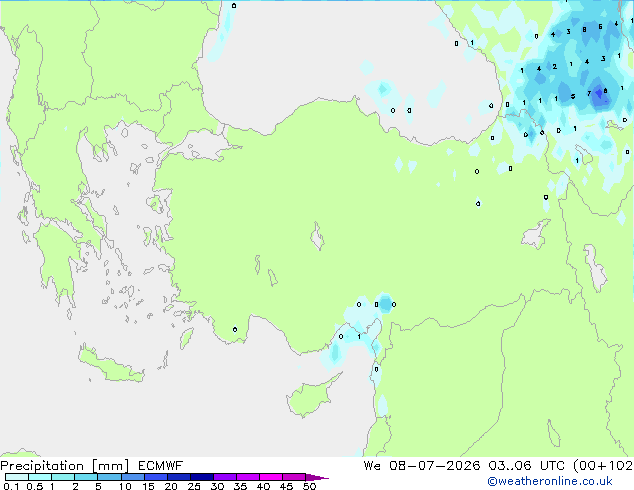Select the 2–5 mm legend color swatch

click(x=86, y=477)
